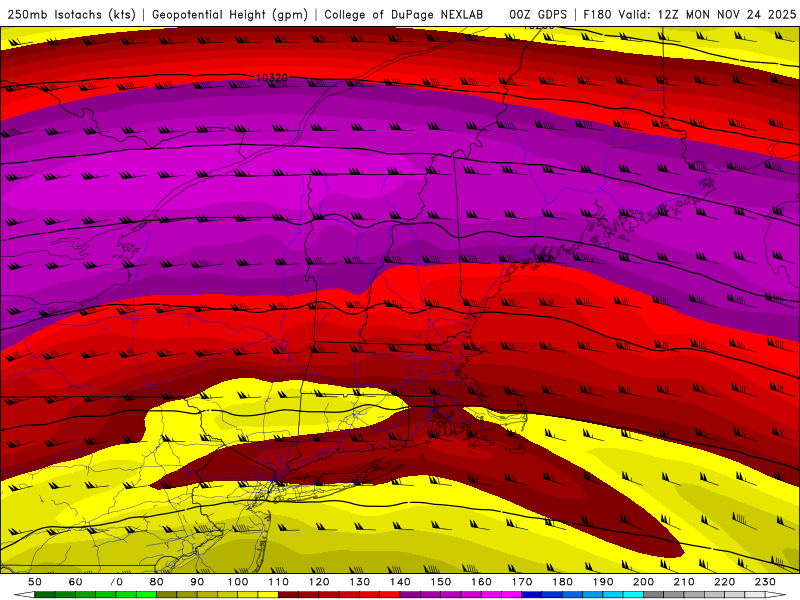The image size is (800, 600).
Task: Click the '190' value on the legend scale
Action: pyautogui.click(x=603, y=582)
